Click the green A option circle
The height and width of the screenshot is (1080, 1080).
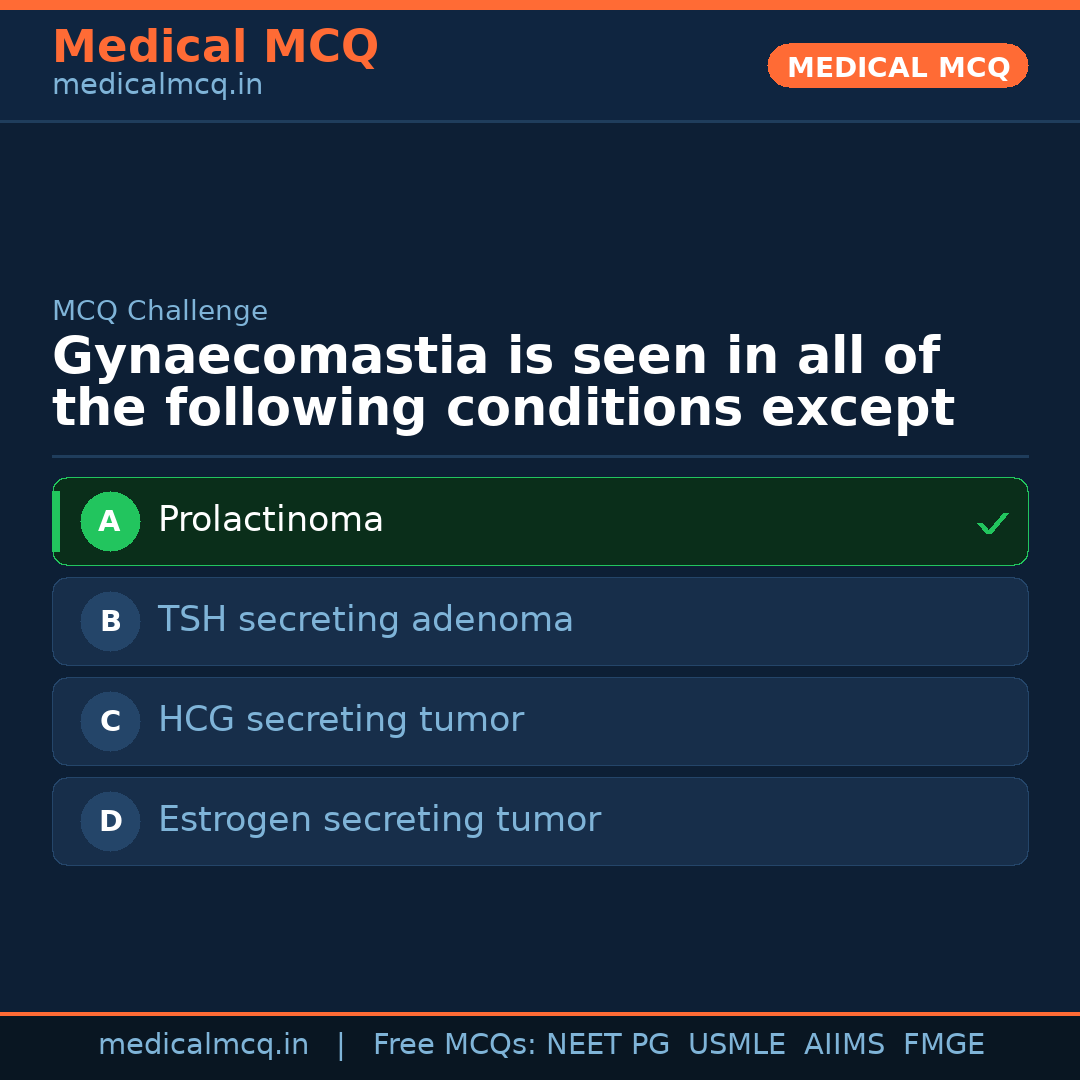pos(110,521)
